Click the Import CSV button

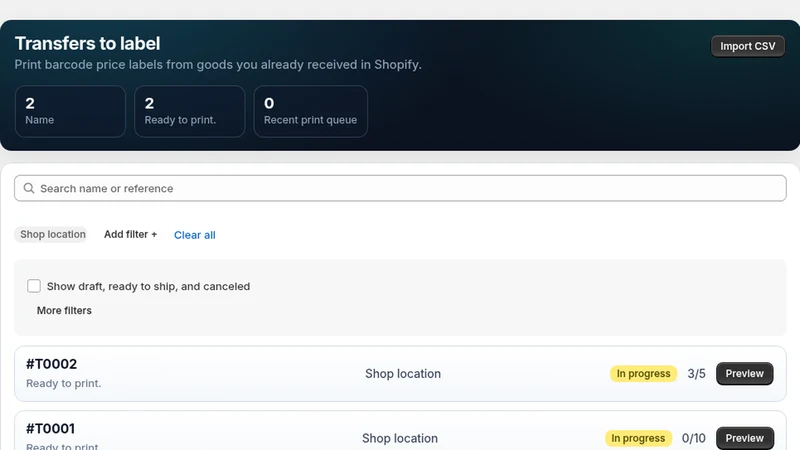click(x=747, y=46)
